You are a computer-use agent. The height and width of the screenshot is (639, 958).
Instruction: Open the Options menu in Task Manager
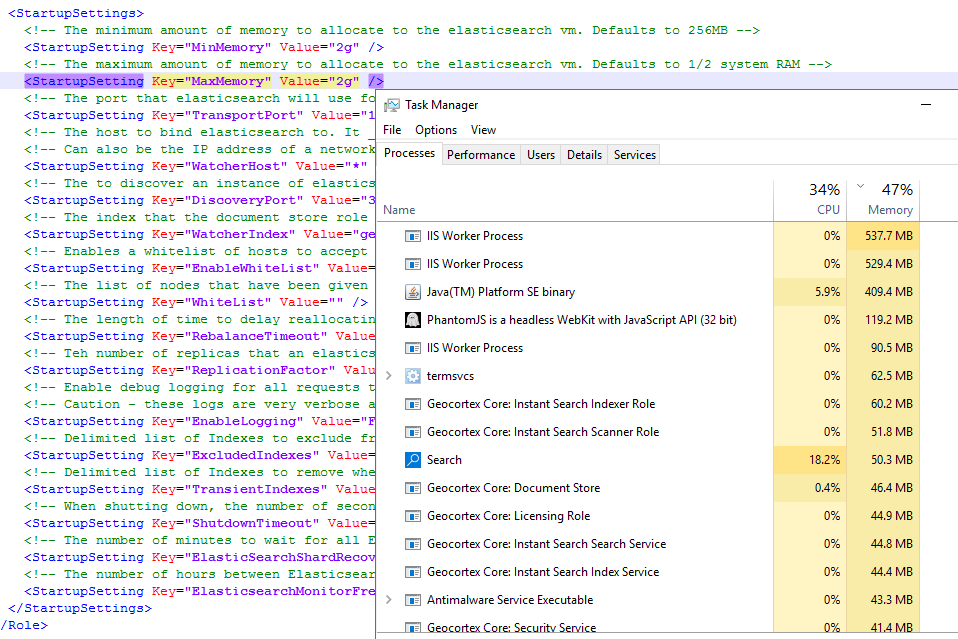pos(436,130)
